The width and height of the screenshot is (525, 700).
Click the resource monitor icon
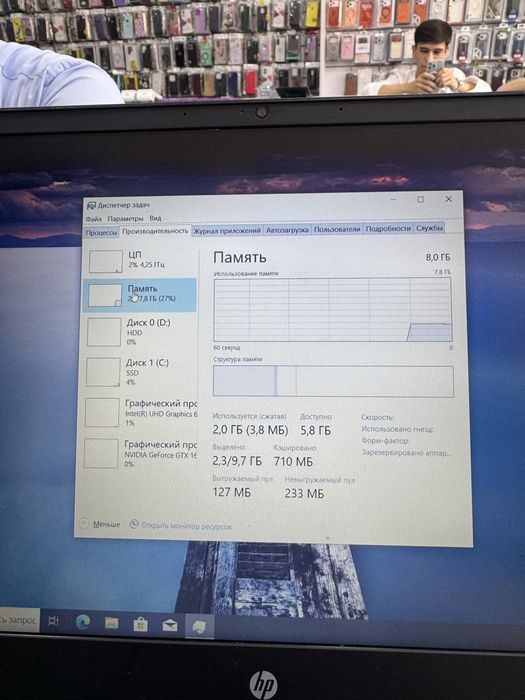coord(134,524)
